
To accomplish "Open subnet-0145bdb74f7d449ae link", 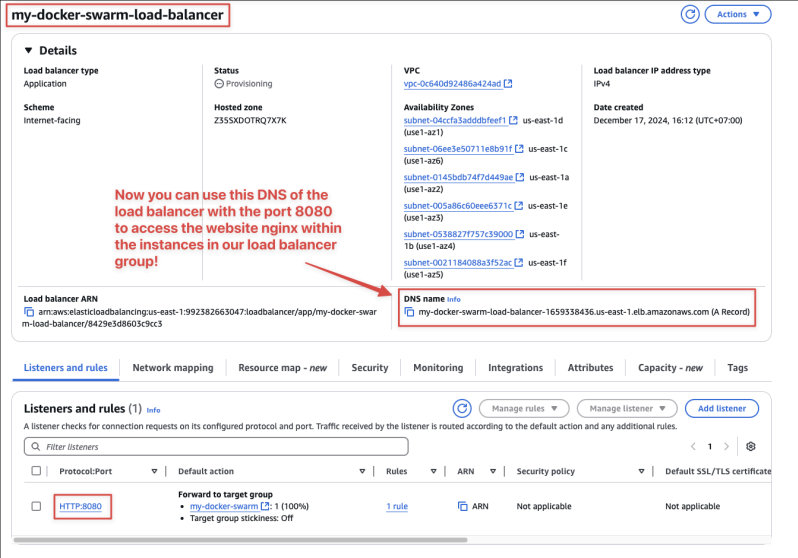I will [459, 177].
